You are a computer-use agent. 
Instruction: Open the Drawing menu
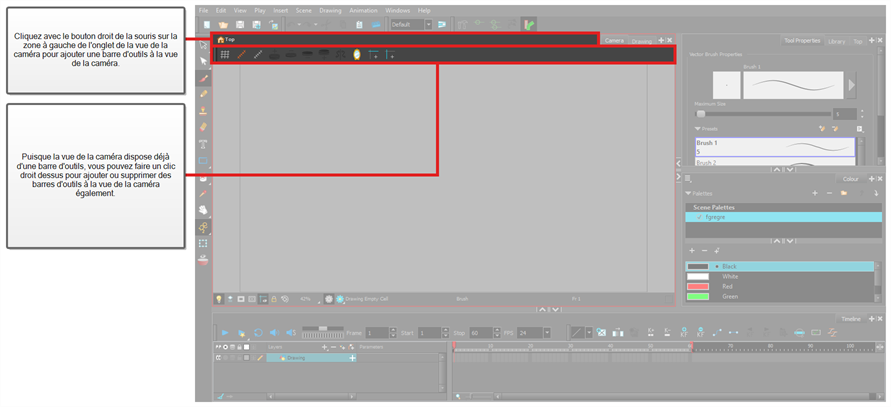click(x=330, y=10)
